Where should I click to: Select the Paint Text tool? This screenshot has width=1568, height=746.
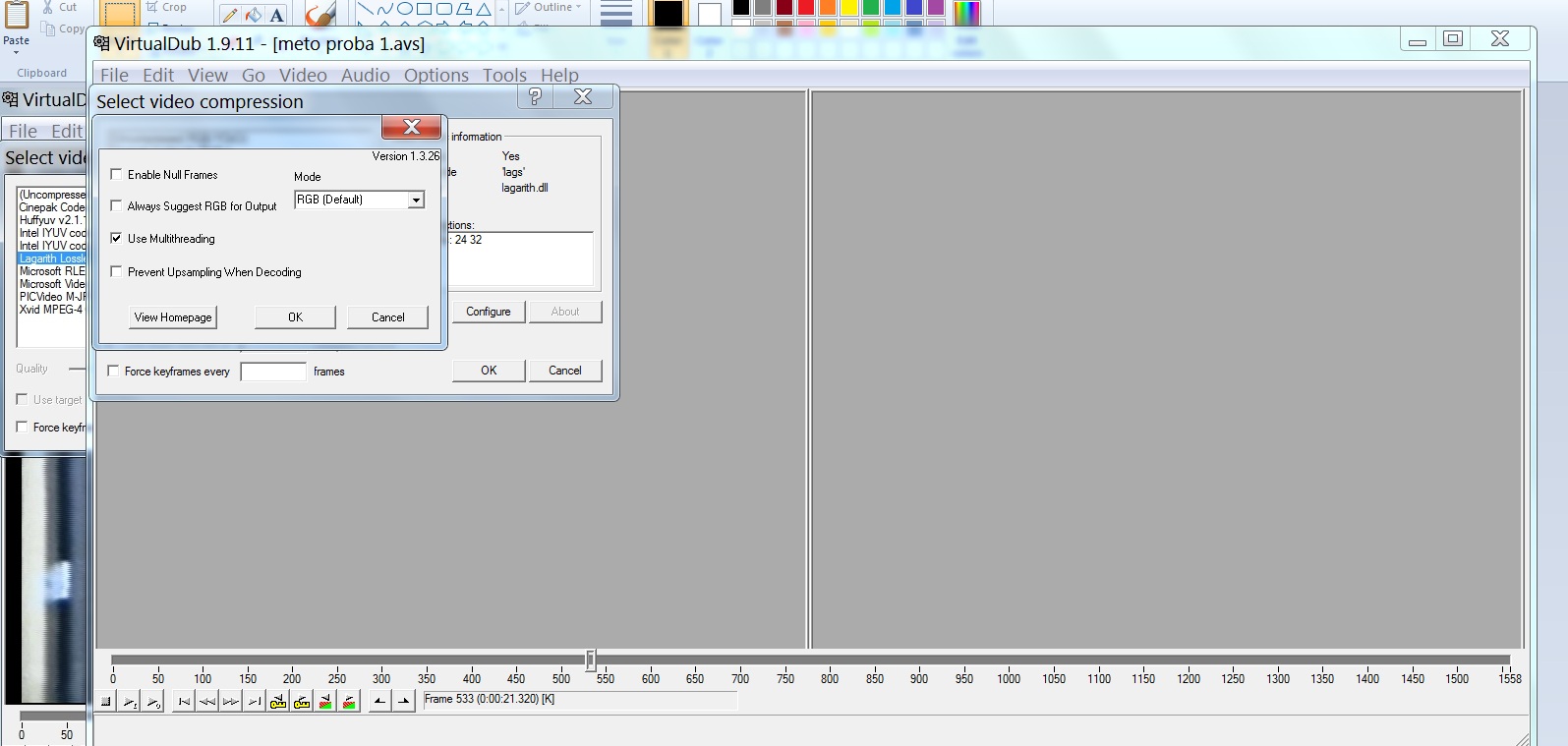click(x=277, y=14)
